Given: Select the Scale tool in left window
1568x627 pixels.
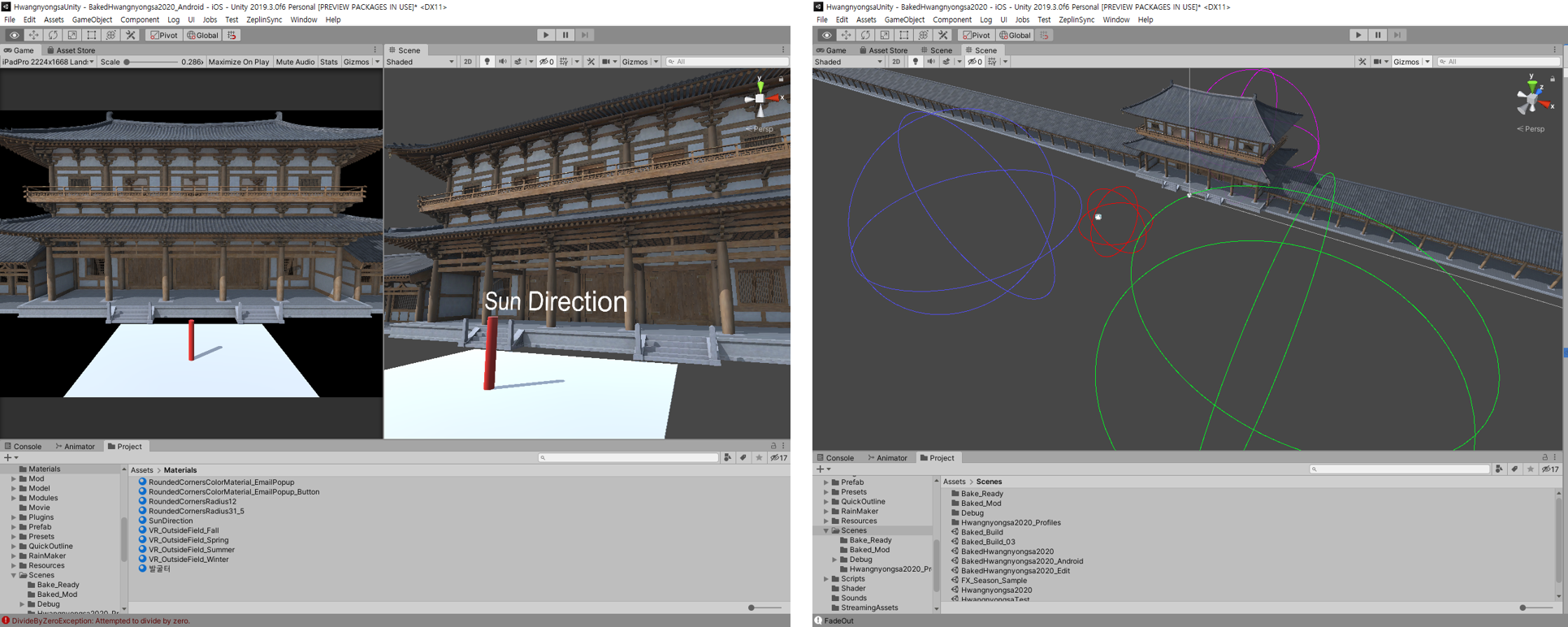Looking at the screenshot, I should (72, 35).
